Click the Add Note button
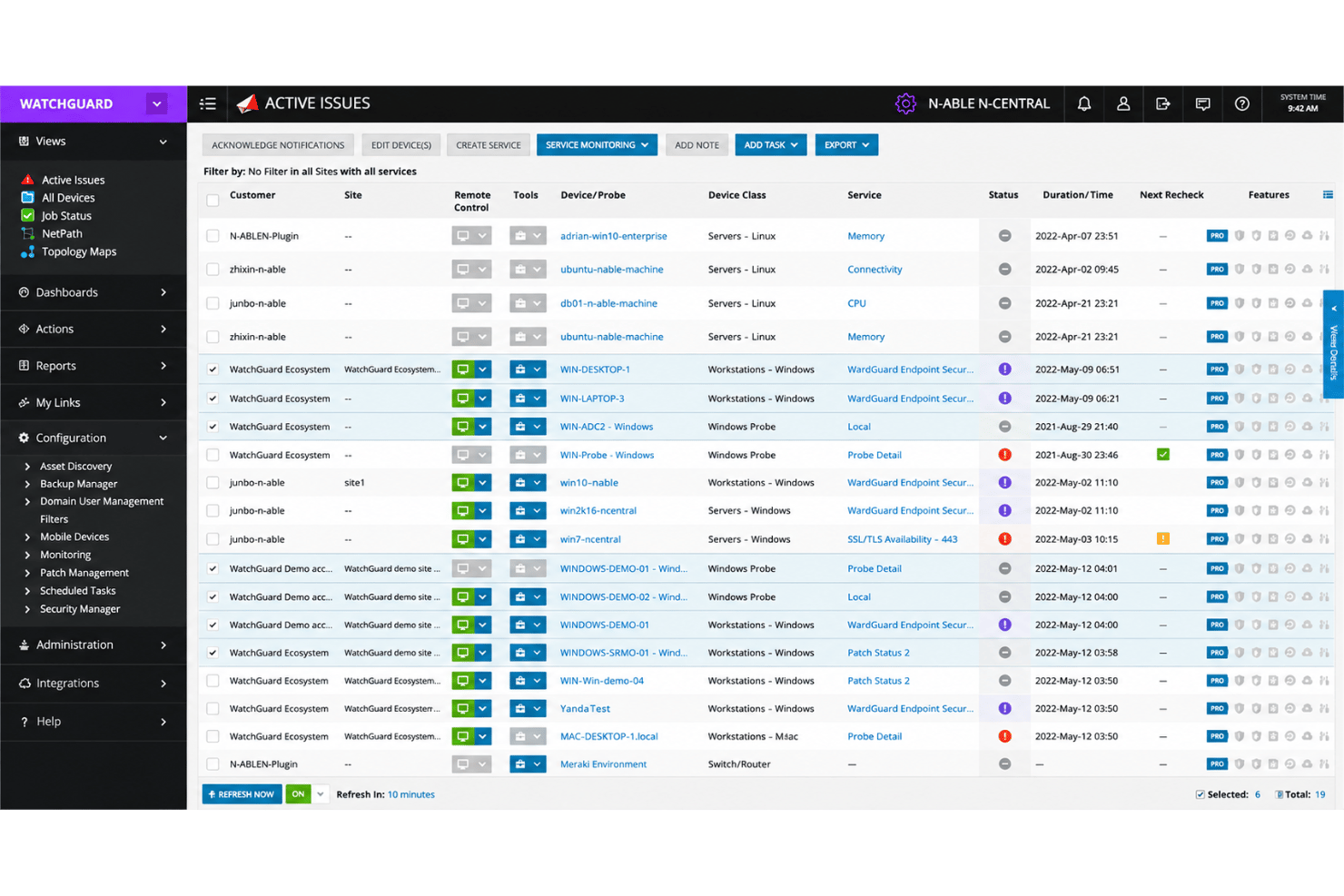The height and width of the screenshot is (896, 1344). tap(697, 145)
